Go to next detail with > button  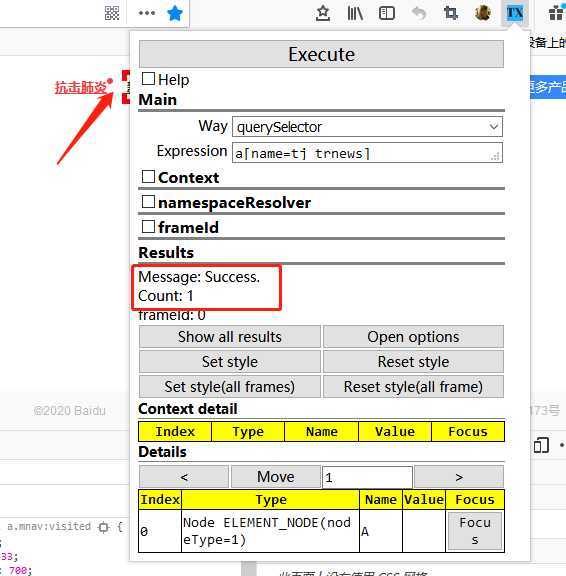tap(459, 477)
